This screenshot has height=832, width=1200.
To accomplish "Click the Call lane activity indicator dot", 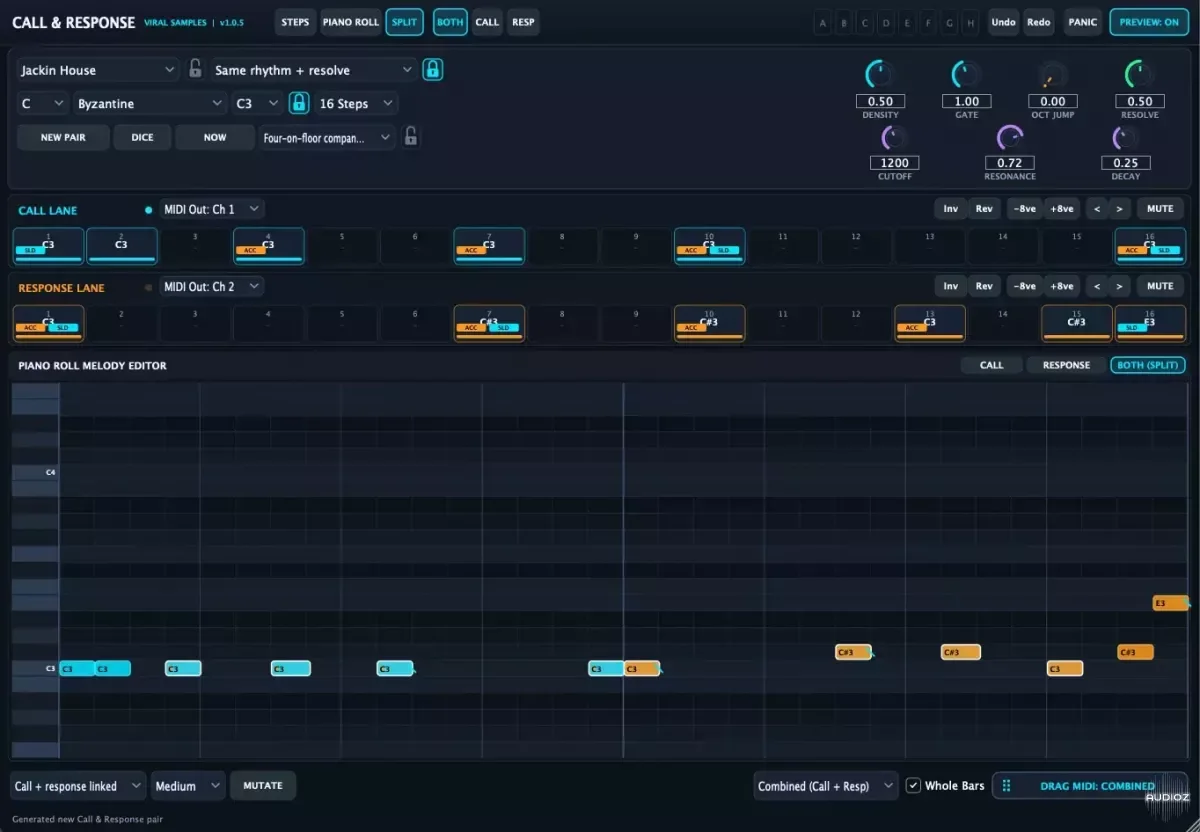I will pyautogui.click(x=149, y=210).
